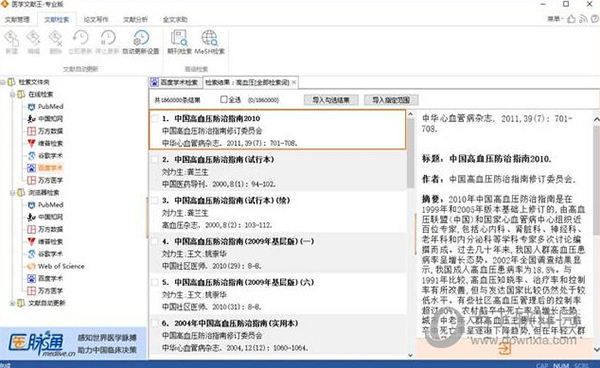This screenshot has width=600, height=368.
Task: Click the help question-mark icon
Action: pyautogui.click(x=595, y=19)
